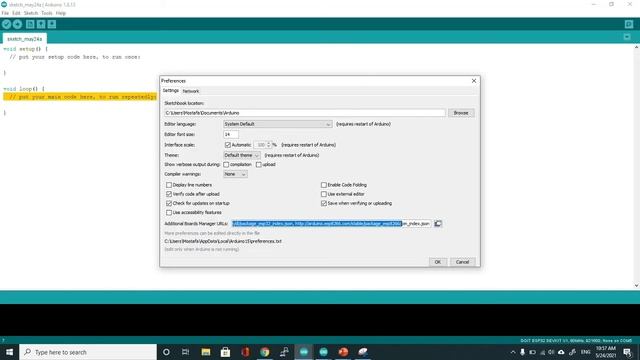Click the preferences.txt file path link

[x=223, y=241]
